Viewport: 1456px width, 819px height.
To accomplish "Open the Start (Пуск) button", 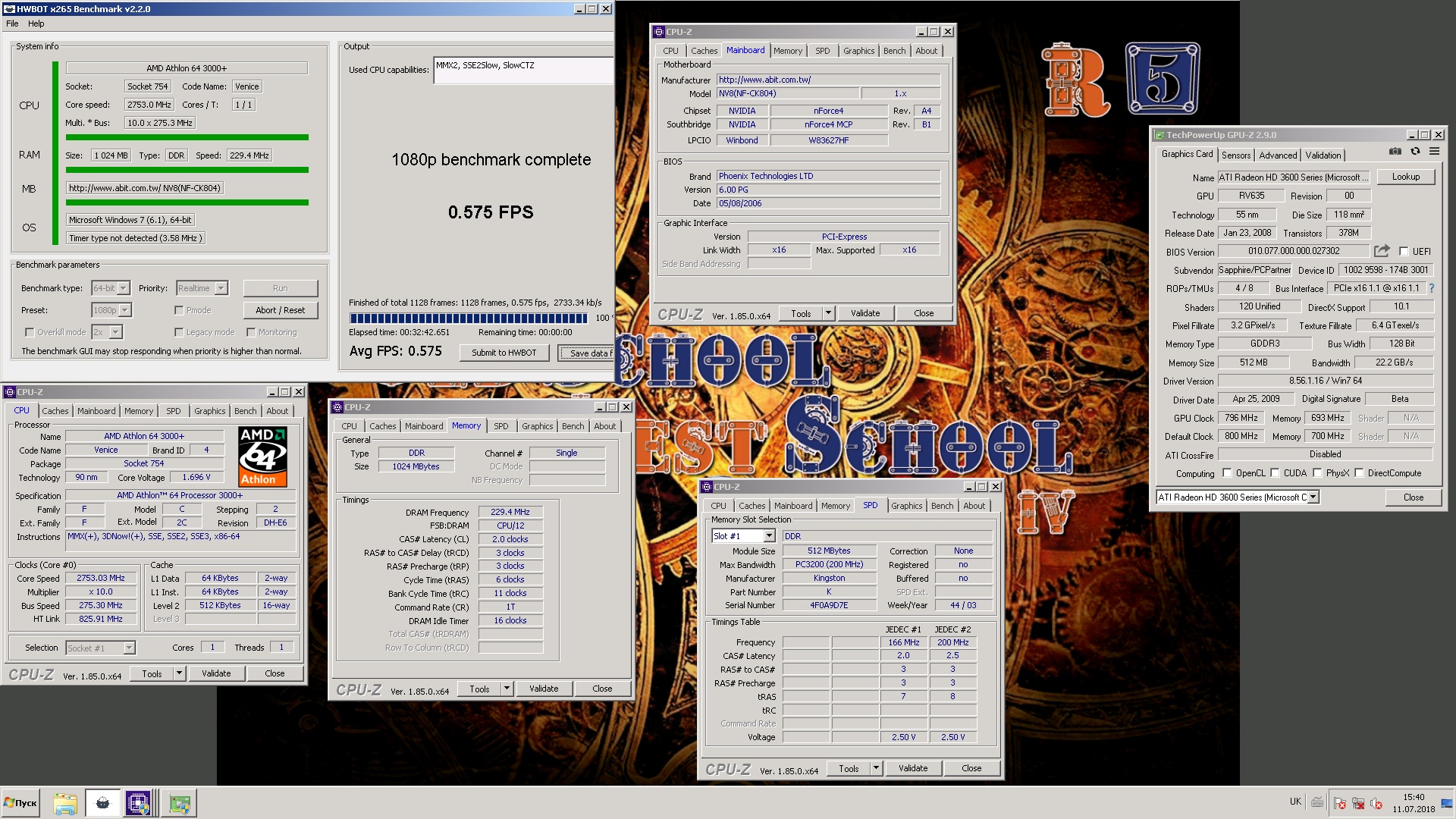I will pyautogui.click(x=20, y=803).
